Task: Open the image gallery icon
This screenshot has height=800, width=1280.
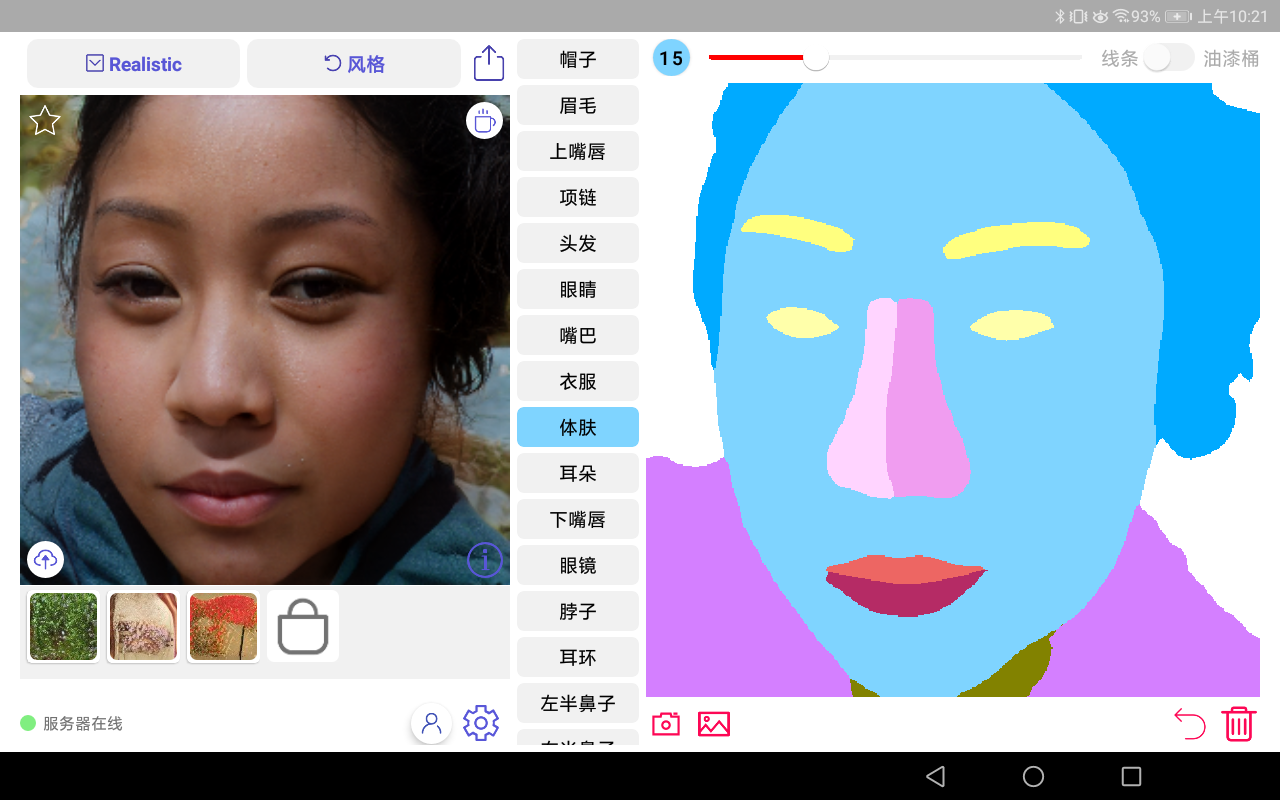Action: click(x=714, y=724)
